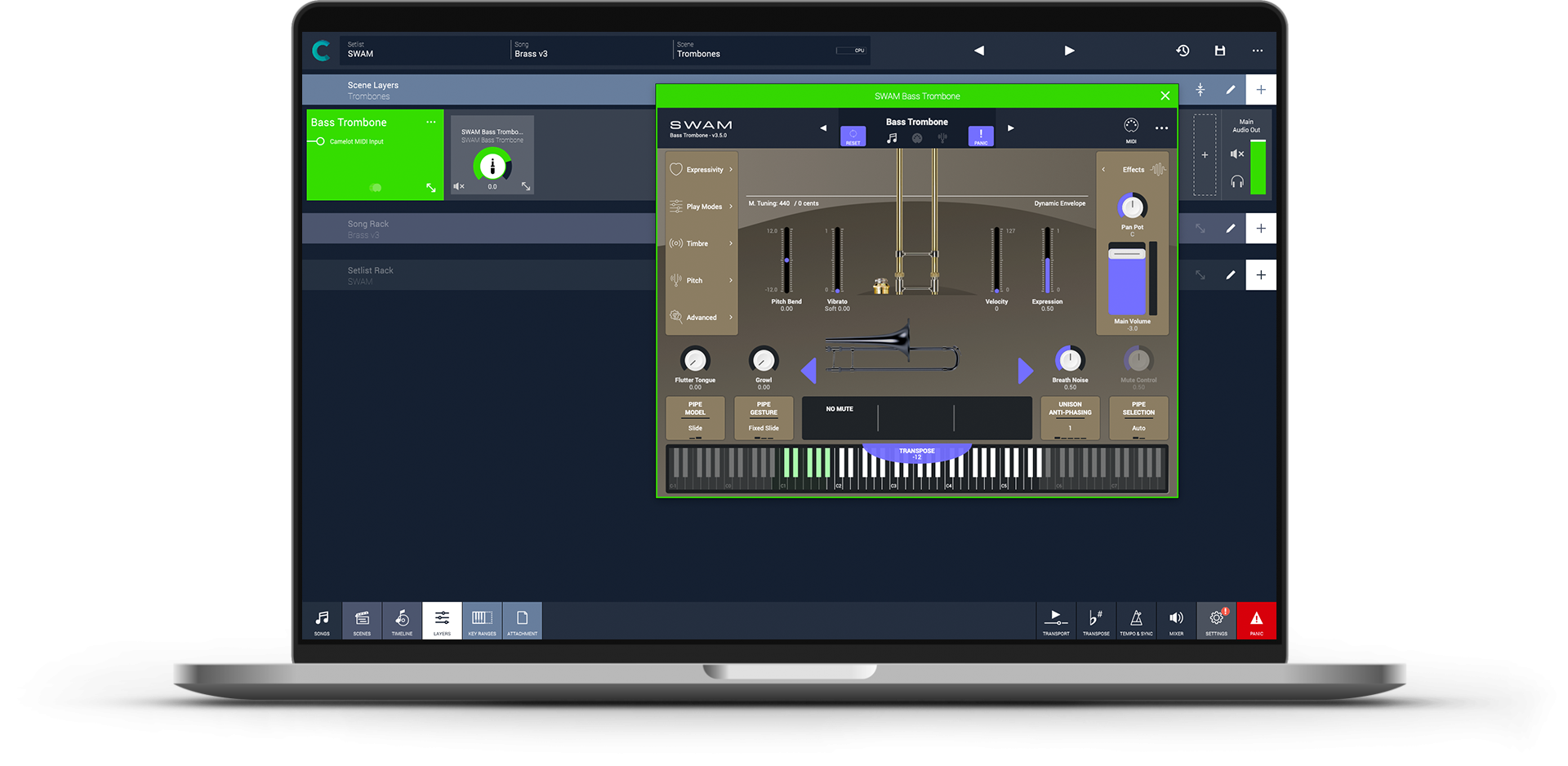Go to the next song arrow

pyautogui.click(x=1069, y=51)
